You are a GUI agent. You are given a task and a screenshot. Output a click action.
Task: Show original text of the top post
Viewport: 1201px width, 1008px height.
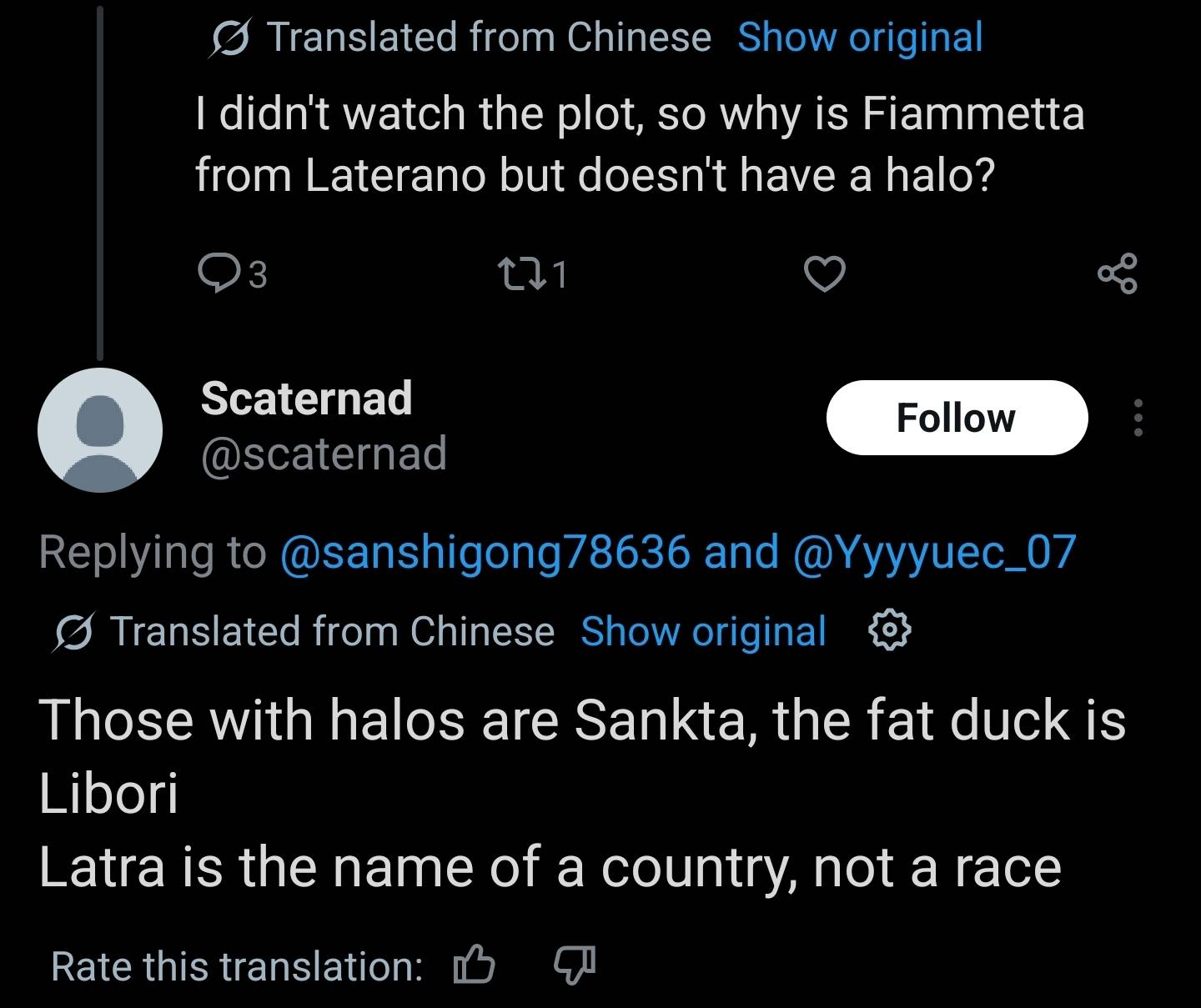[x=860, y=38]
